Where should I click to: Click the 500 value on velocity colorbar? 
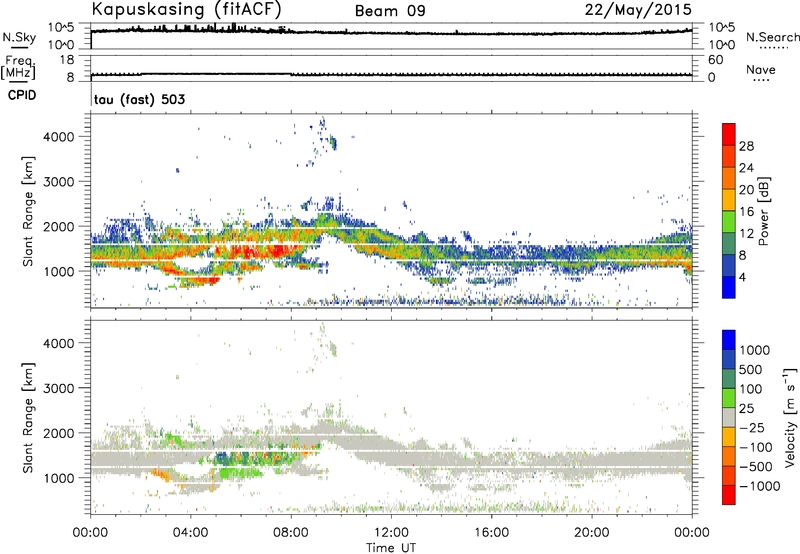tap(751, 370)
